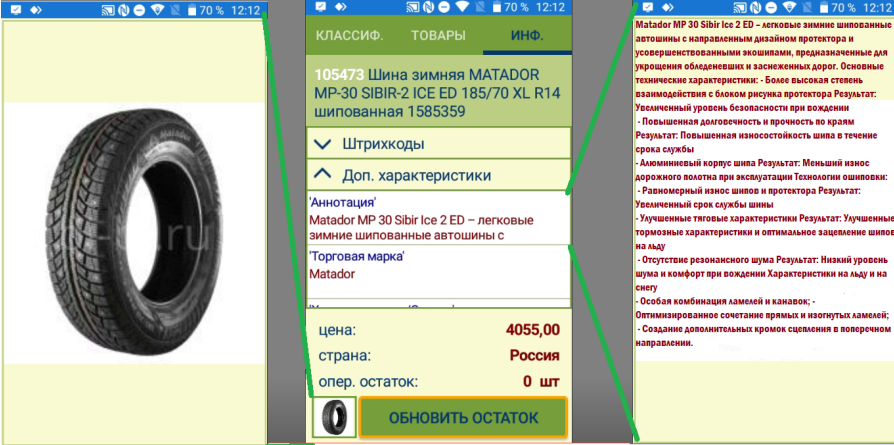The image size is (894, 445).
Task: Tap the notification check icon in the info screen status bar
Action: (320, 7)
